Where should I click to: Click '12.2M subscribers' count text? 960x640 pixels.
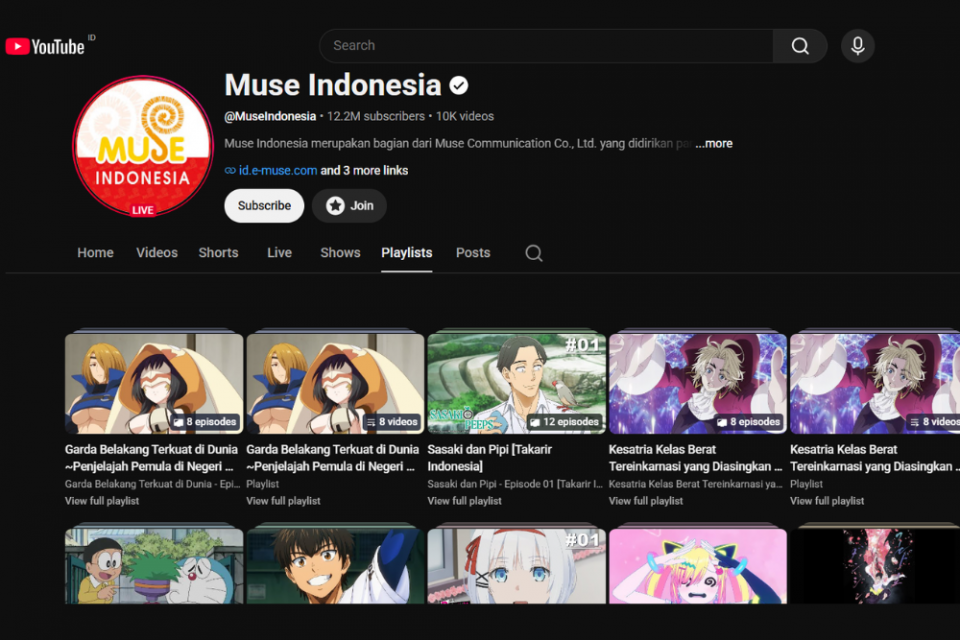click(376, 116)
